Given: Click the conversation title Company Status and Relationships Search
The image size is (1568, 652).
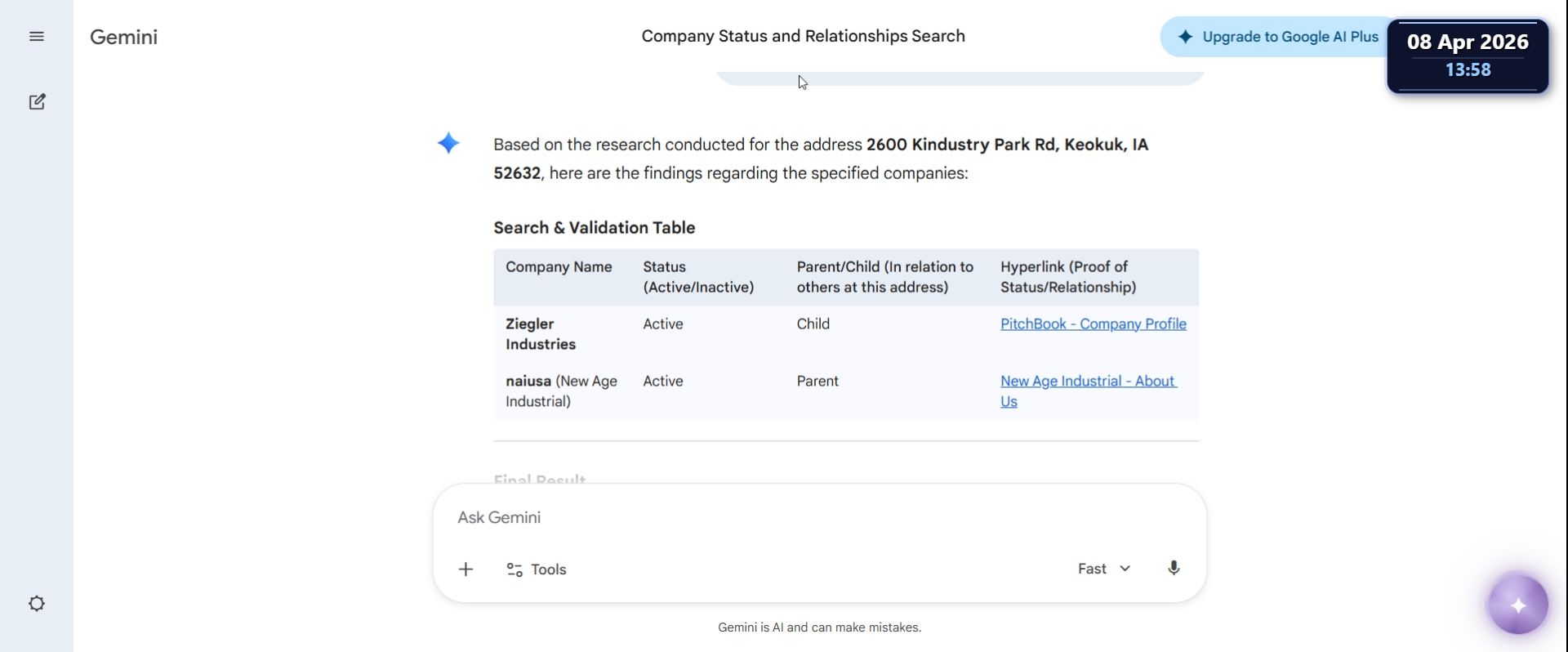Looking at the screenshot, I should coord(803,37).
